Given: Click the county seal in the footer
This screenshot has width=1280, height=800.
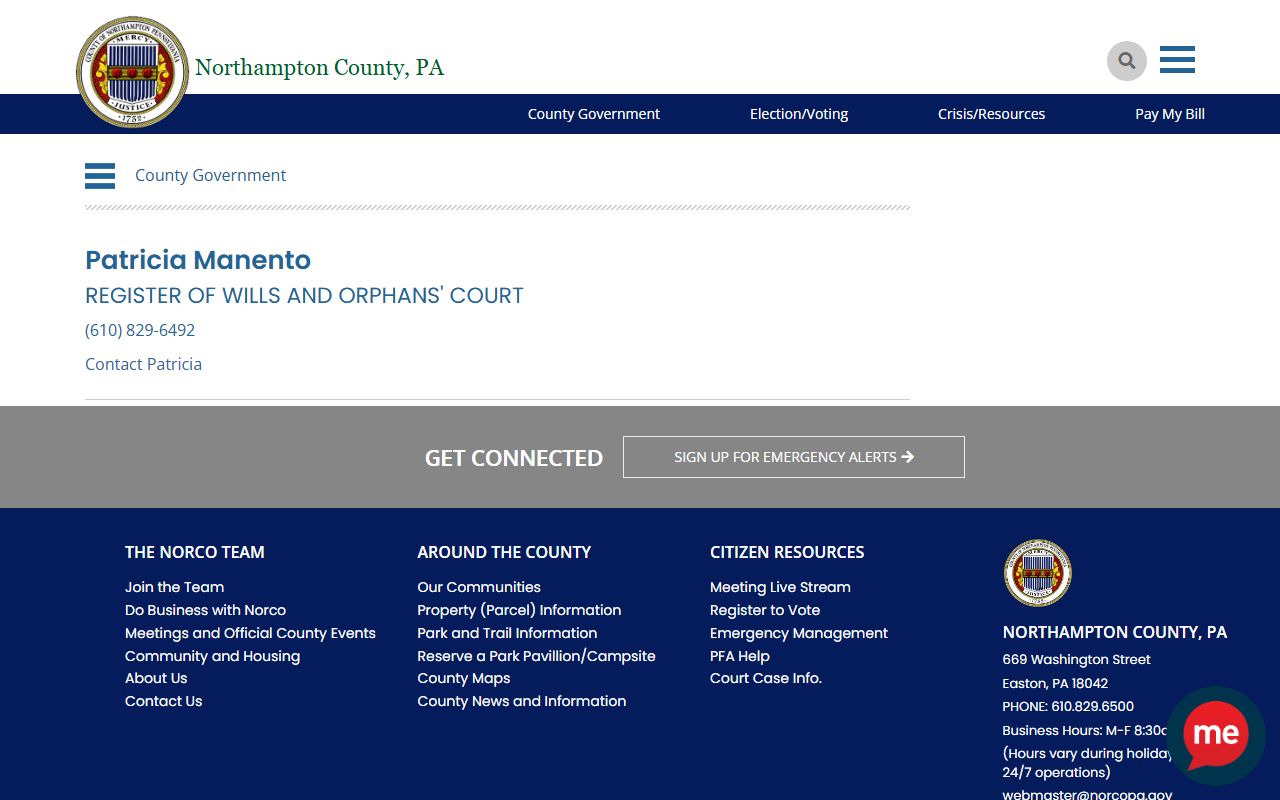Looking at the screenshot, I should click(1037, 573).
